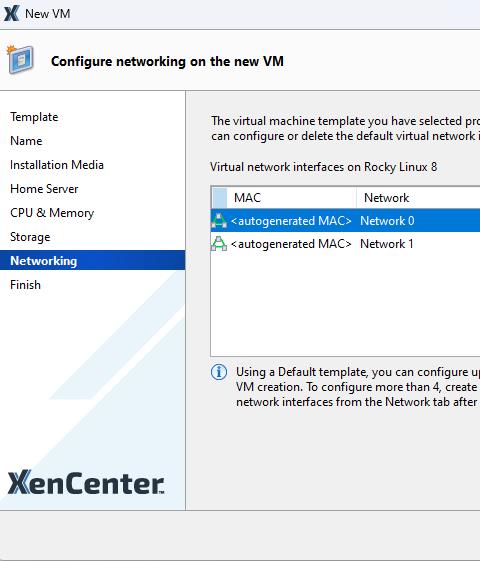Select the Network 1 interface row

click(346, 244)
